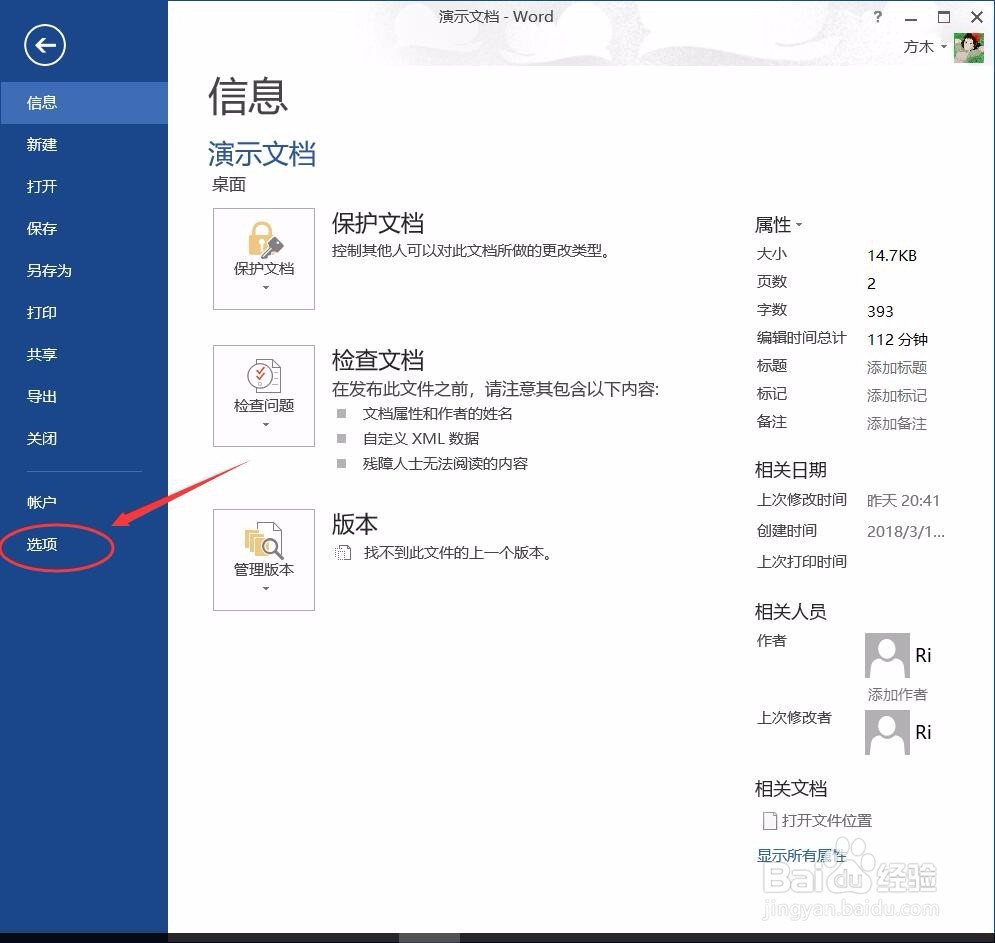Click the 添加标记 field

tap(897, 395)
